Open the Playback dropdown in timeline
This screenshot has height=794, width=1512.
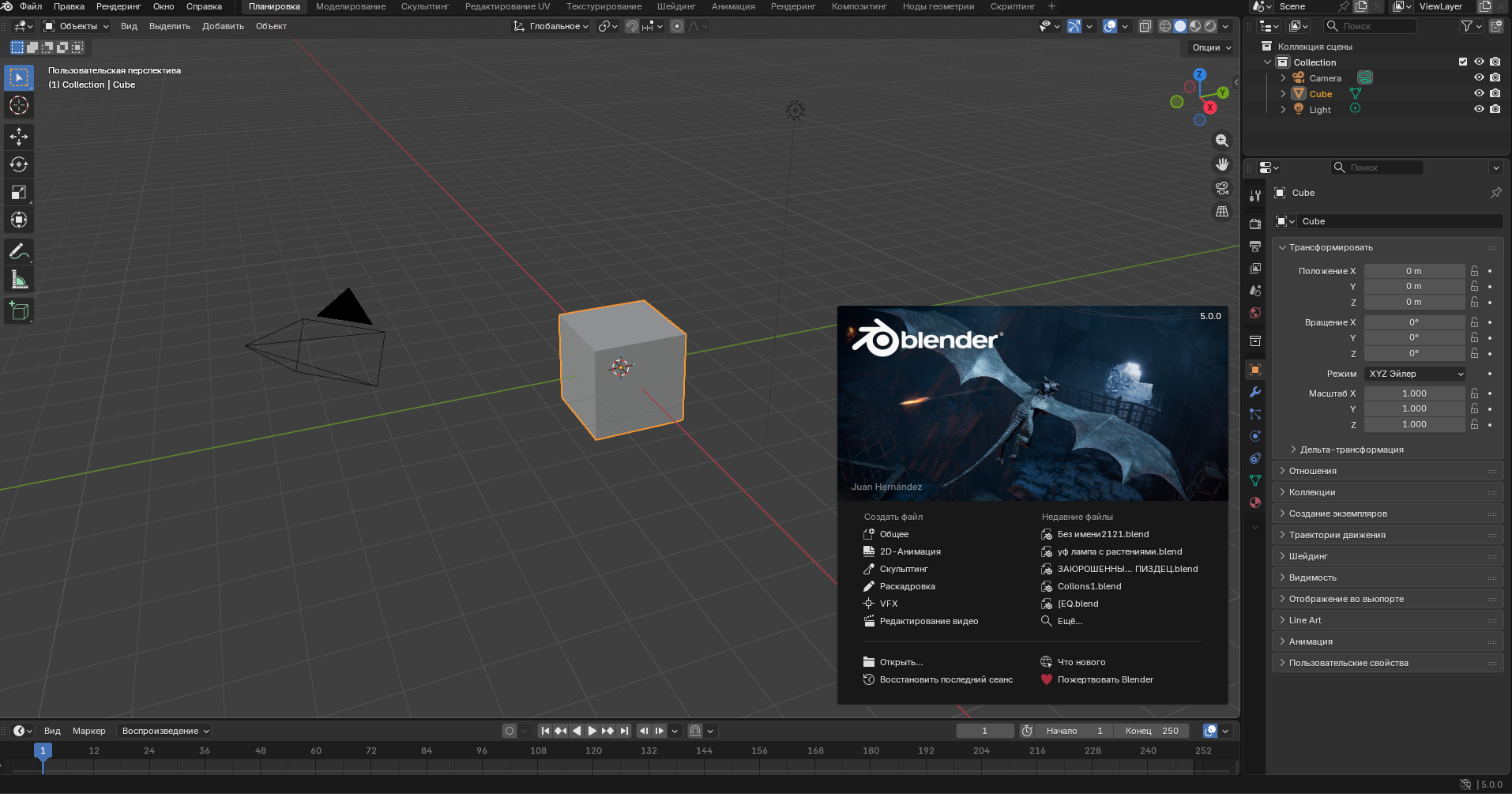pyautogui.click(x=164, y=731)
